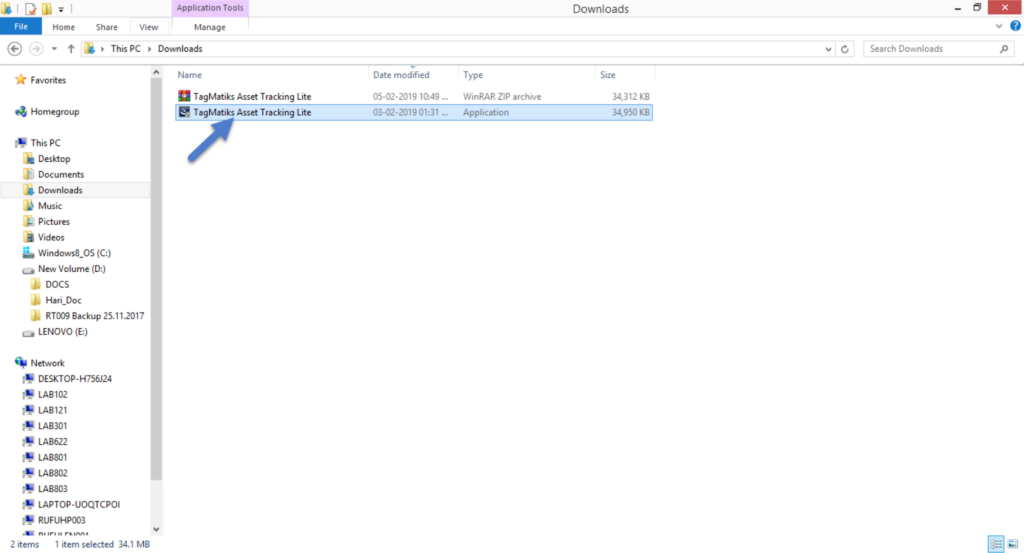This screenshot has height=553, width=1024.
Task: Click the Up one level arrow
Action: click(71, 48)
